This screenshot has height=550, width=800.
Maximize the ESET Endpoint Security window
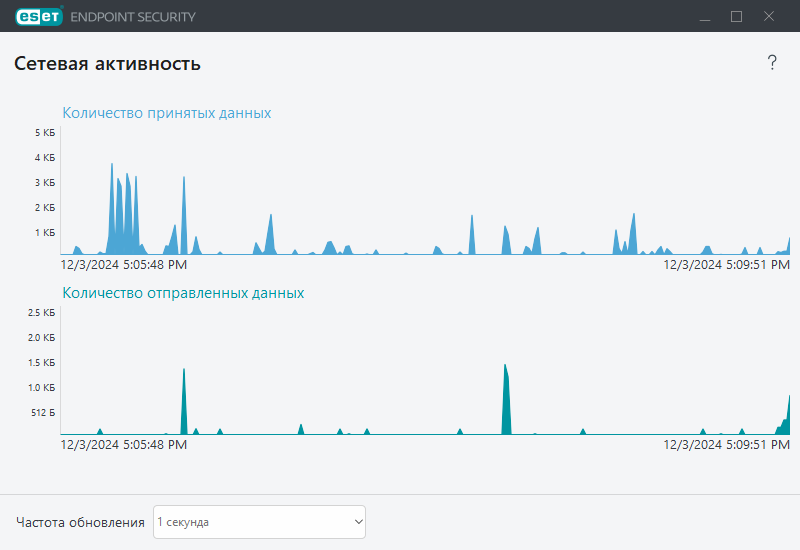pyautogui.click(x=737, y=16)
